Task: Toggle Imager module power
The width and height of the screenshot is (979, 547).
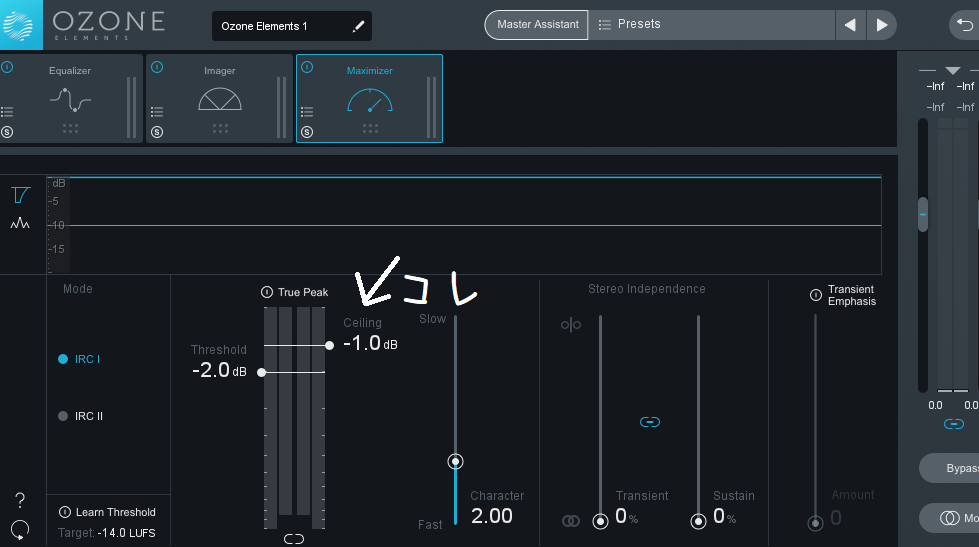Action: pos(157,67)
